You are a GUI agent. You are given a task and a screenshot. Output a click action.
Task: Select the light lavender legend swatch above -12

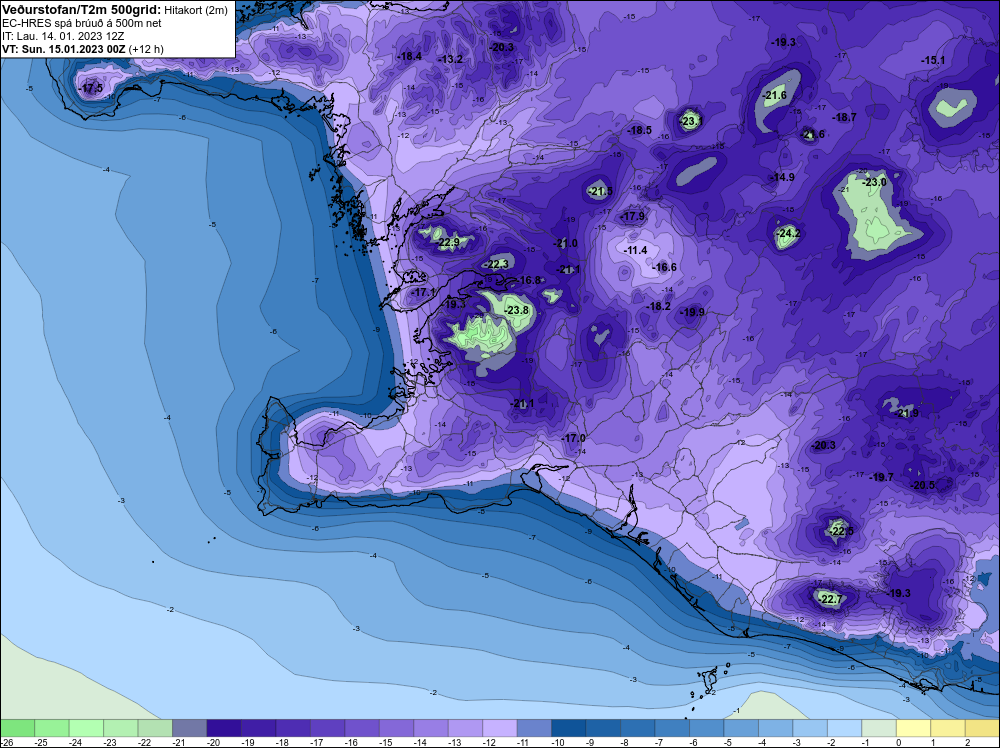[x=499, y=728]
